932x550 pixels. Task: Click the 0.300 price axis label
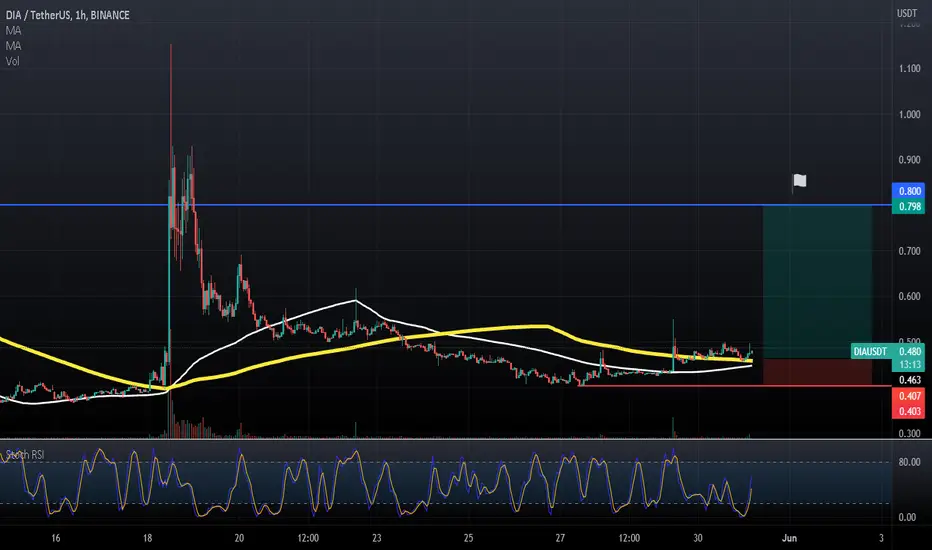(909, 433)
